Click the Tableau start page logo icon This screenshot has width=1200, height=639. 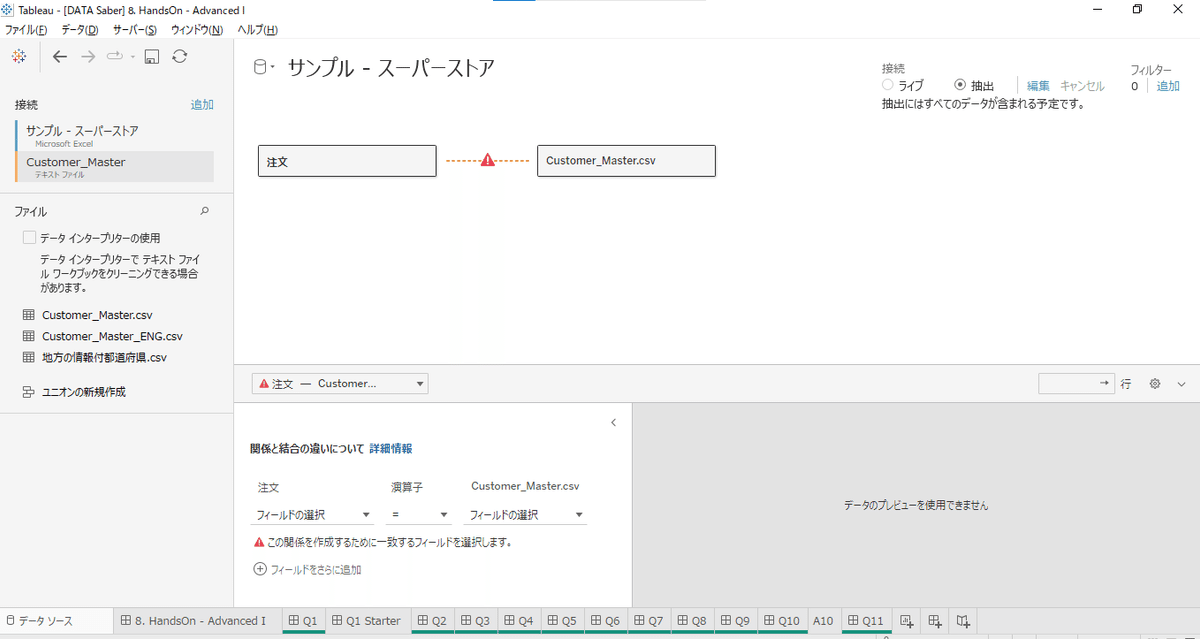18,56
